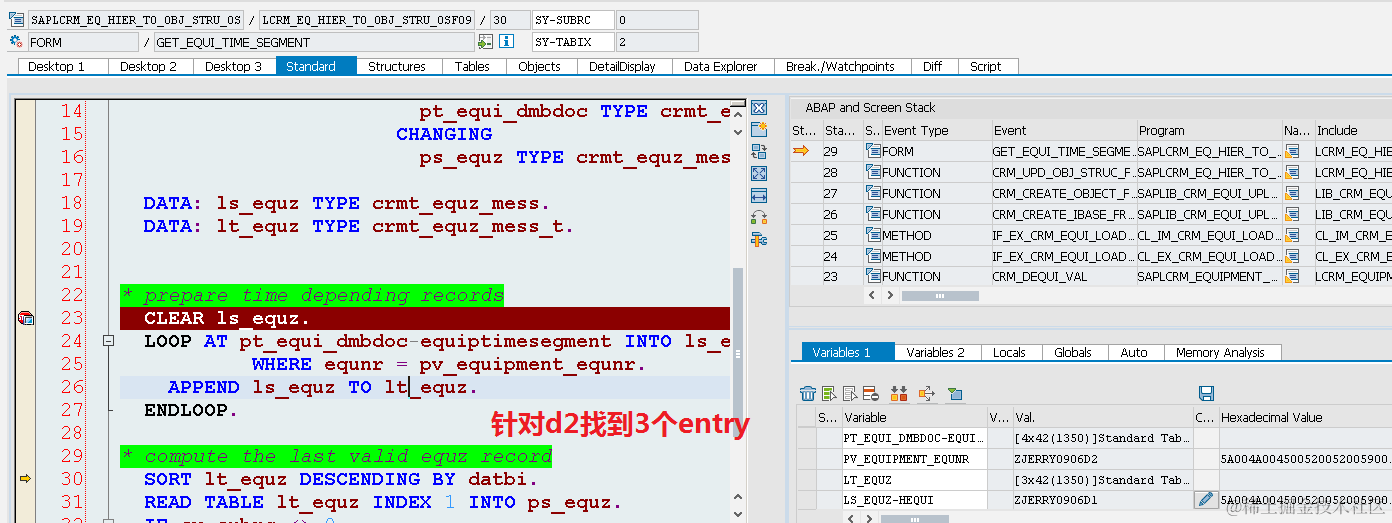Click the horizontal scrollbar thumb of the stack panel
1392x523 pixels.
tap(940, 296)
